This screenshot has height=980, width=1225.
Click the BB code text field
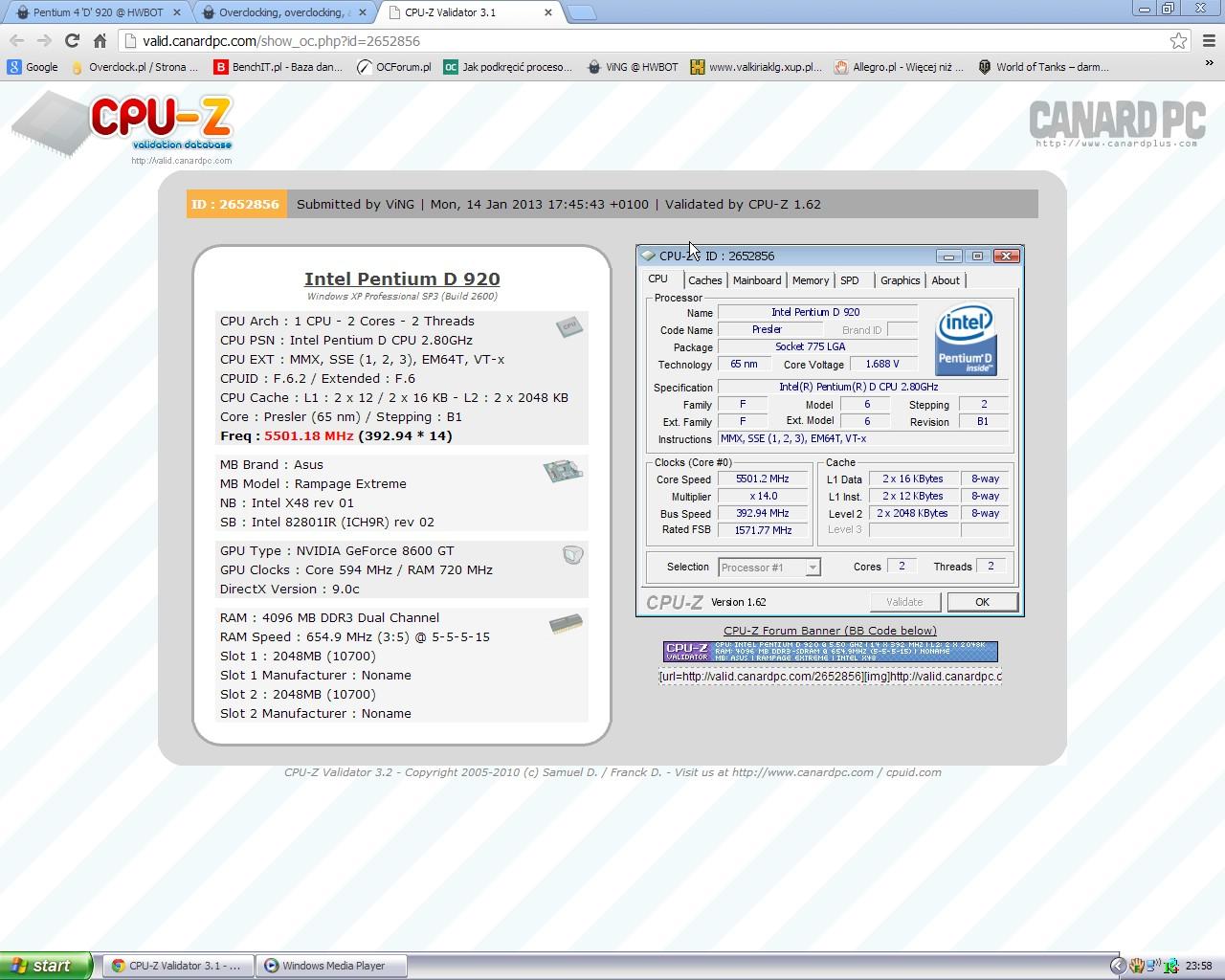tap(830, 676)
